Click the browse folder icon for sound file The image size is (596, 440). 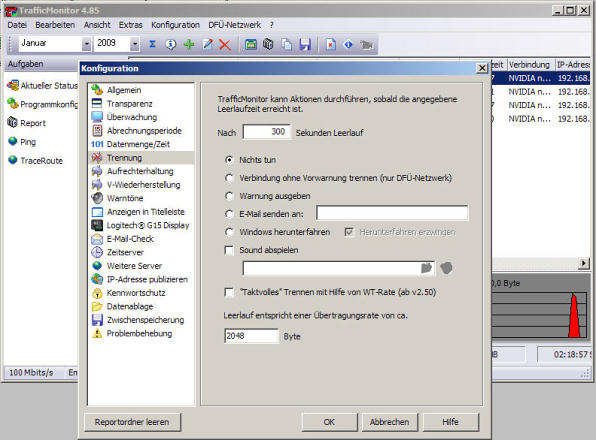(x=427, y=268)
